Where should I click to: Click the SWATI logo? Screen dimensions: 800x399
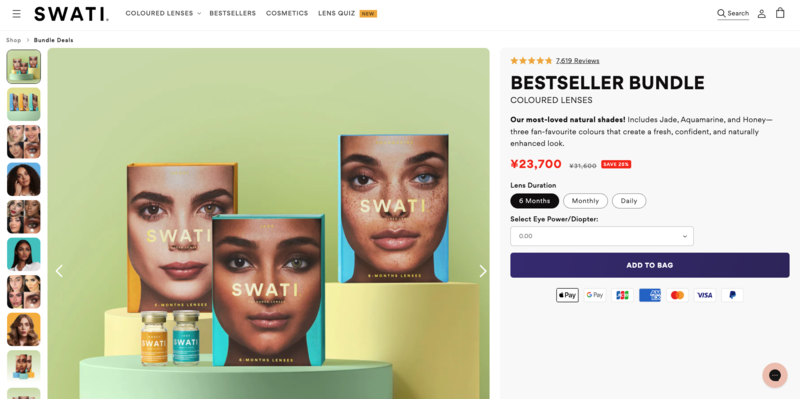point(71,14)
